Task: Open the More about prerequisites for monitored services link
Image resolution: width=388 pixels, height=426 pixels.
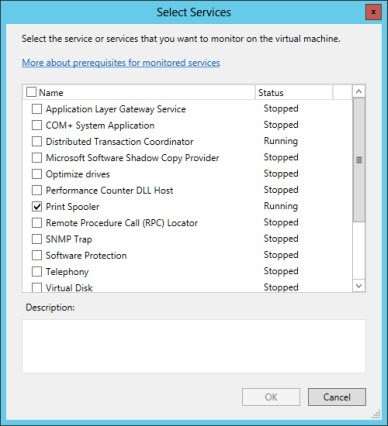Action: [121, 63]
